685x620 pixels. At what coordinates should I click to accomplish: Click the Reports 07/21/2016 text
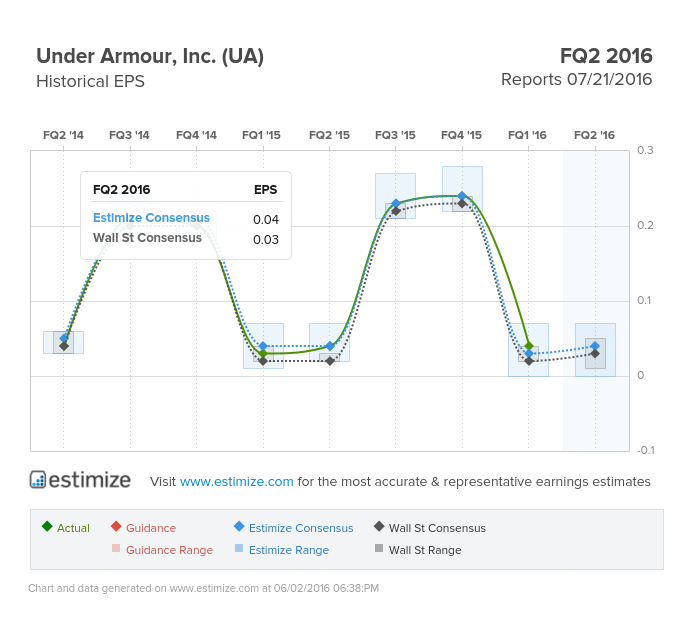[x=576, y=80]
